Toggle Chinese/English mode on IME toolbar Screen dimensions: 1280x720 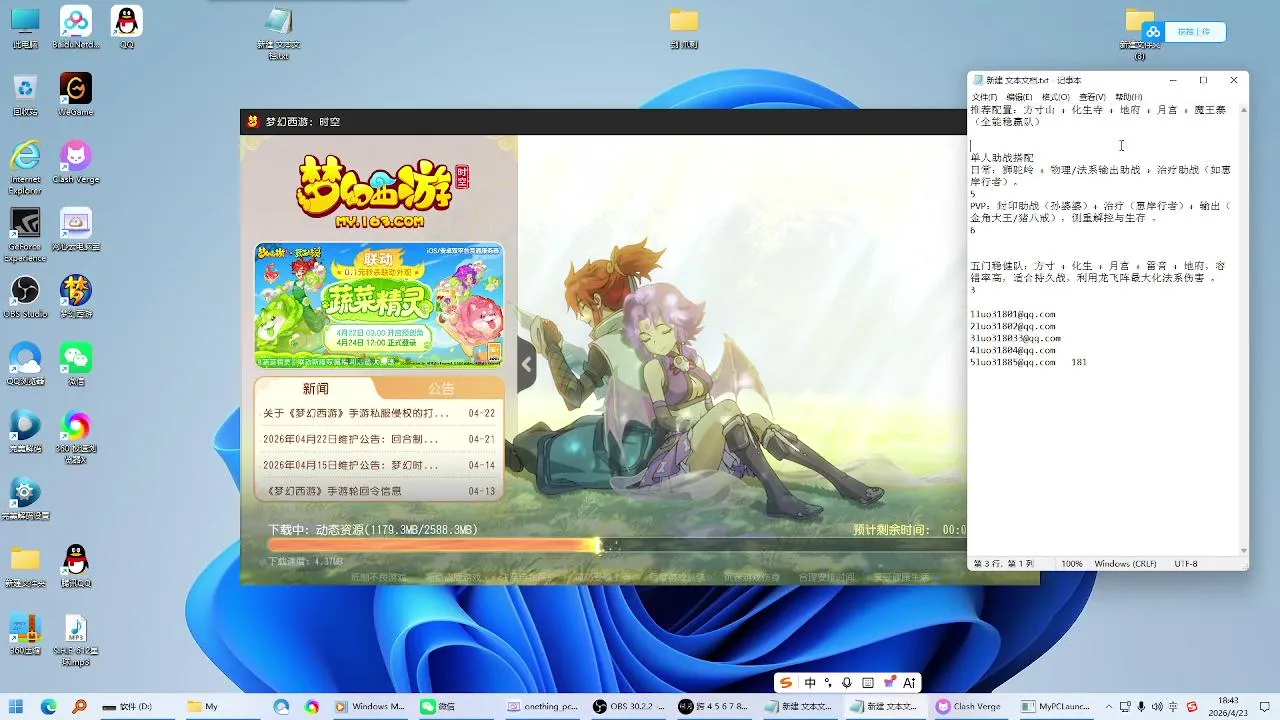[x=810, y=683]
